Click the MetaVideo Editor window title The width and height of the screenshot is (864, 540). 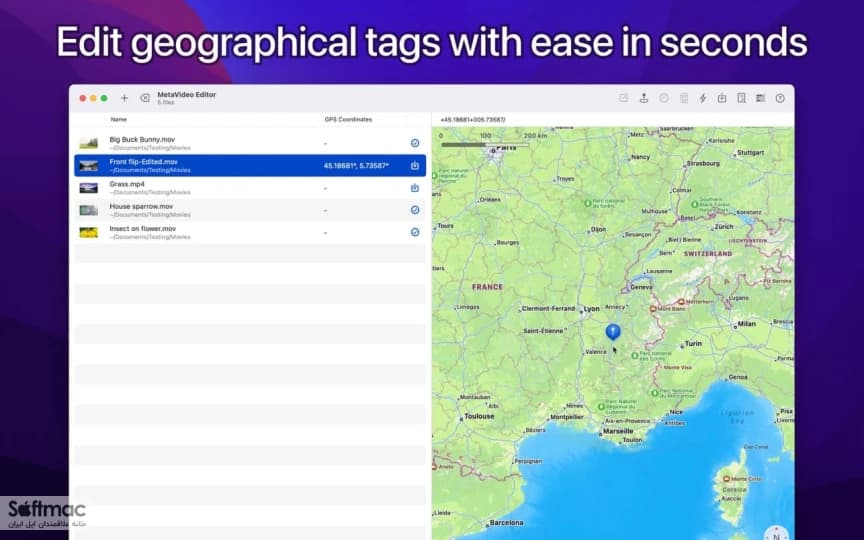(x=187, y=95)
